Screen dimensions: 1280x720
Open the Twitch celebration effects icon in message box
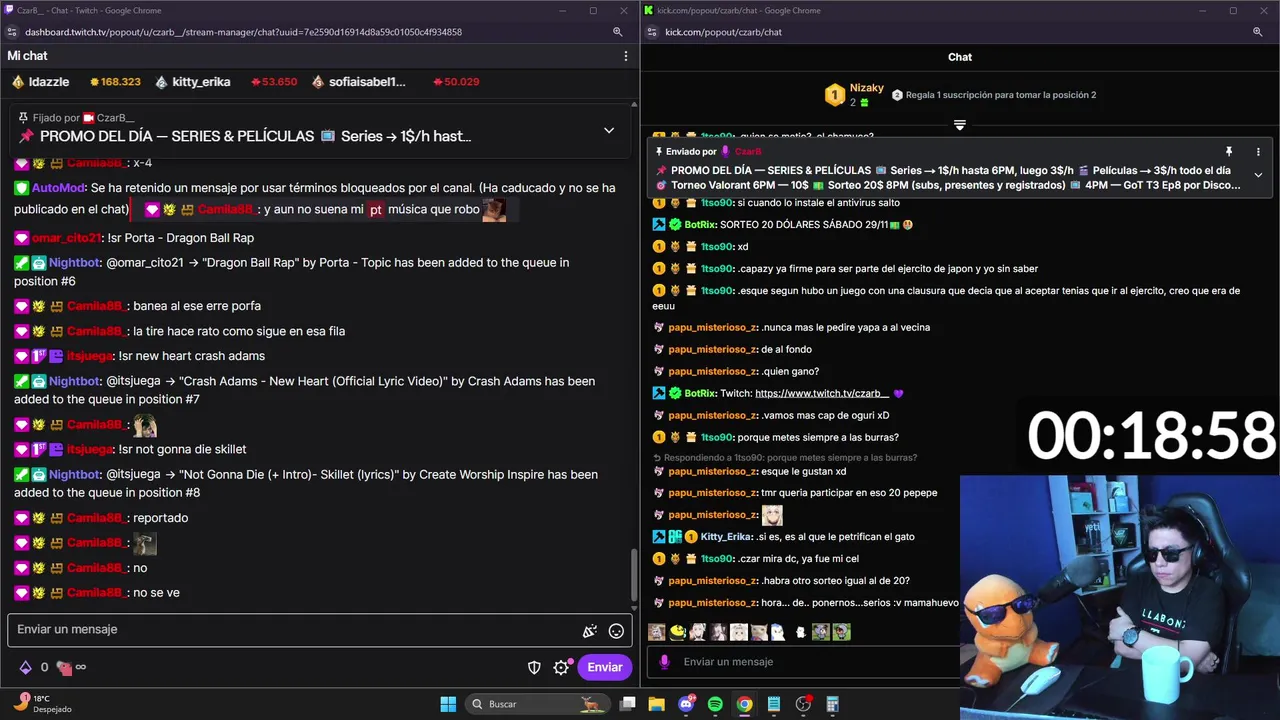coord(590,631)
